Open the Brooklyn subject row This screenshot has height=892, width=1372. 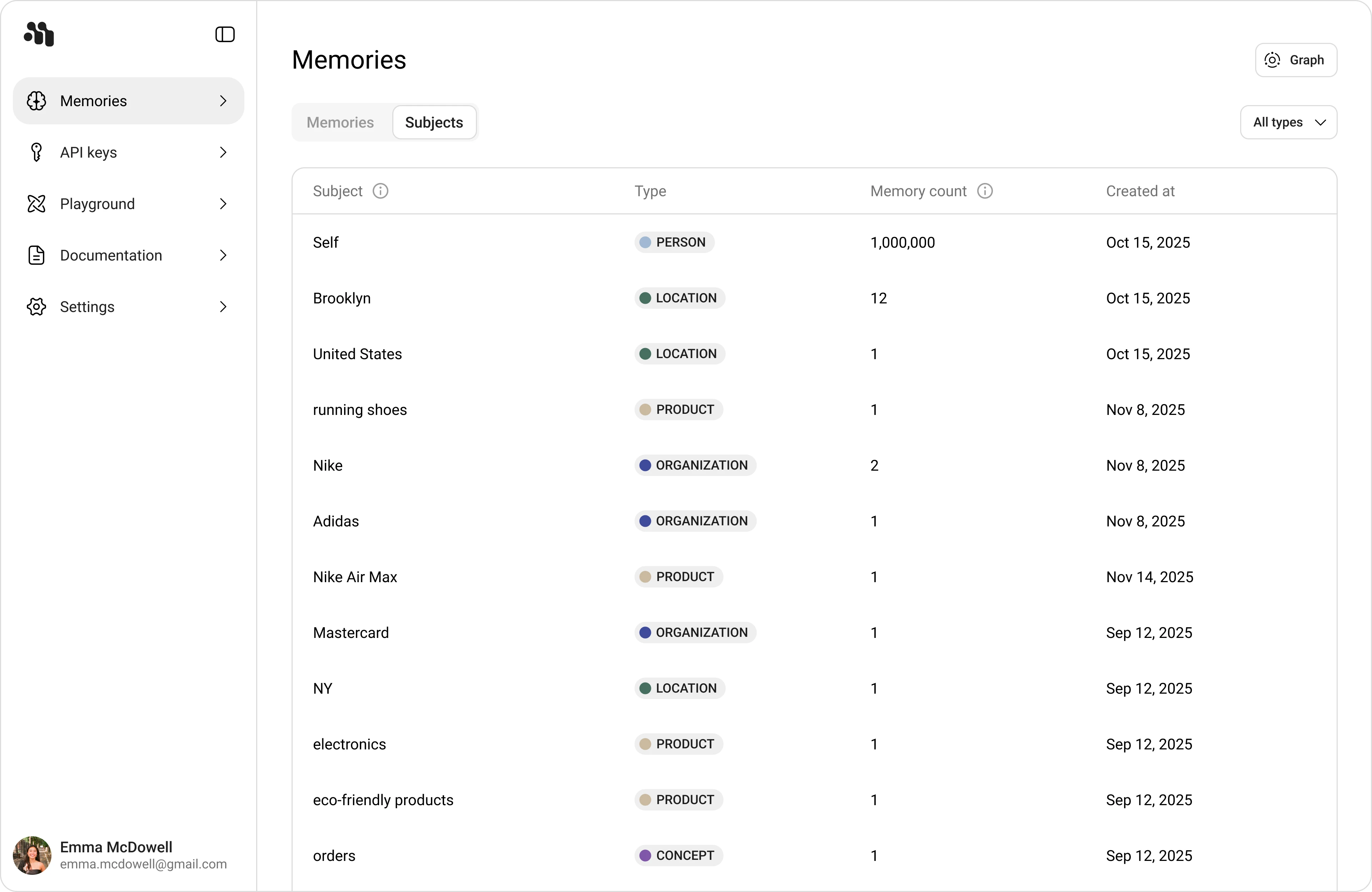click(342, 298)
